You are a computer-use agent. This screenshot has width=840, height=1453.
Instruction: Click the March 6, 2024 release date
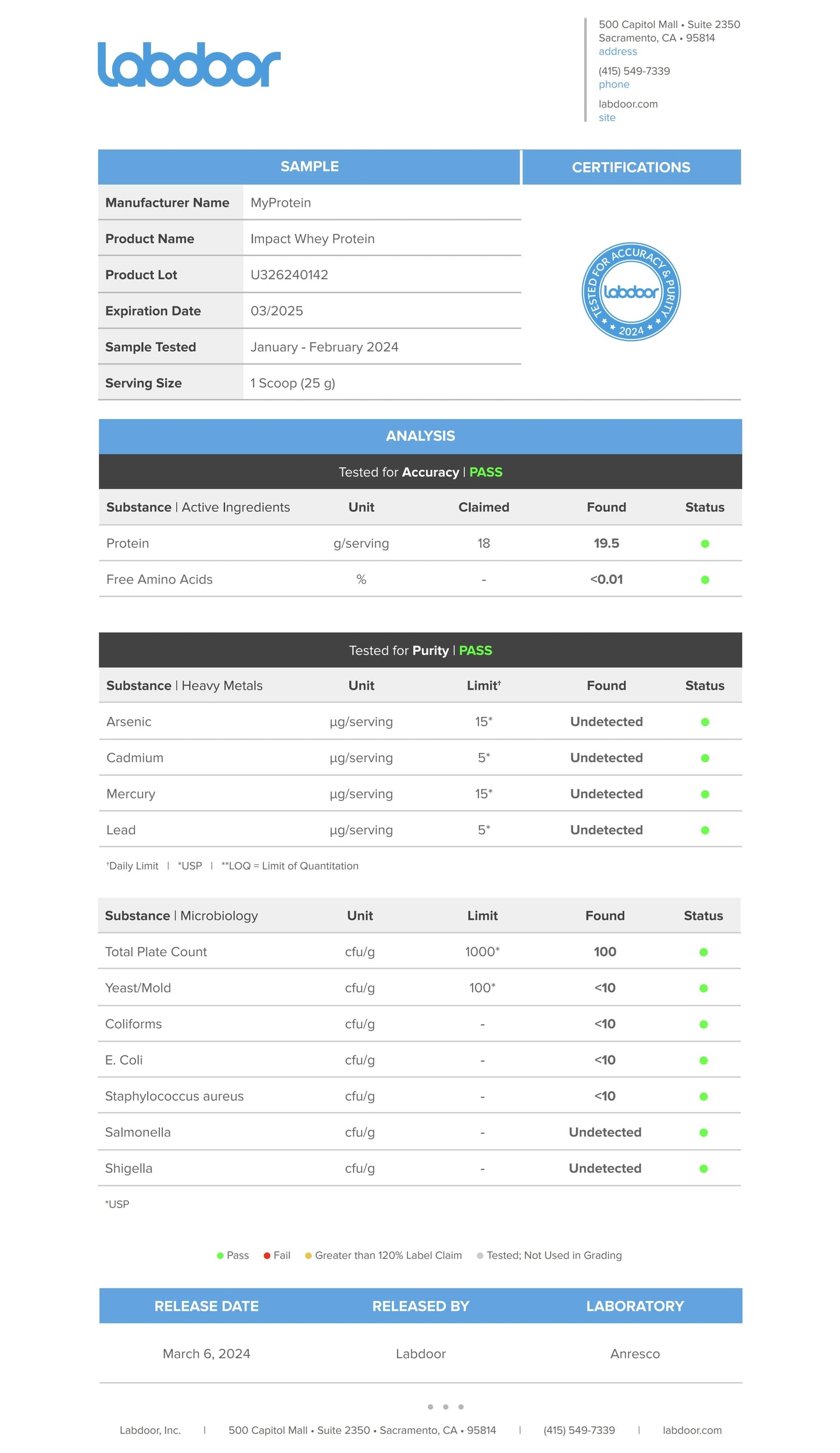(x=206, y=1354)
